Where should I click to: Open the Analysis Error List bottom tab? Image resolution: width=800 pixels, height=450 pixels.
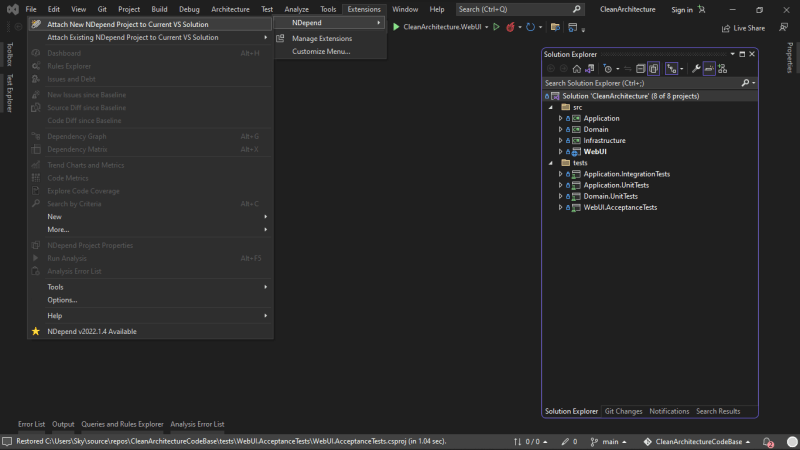(197, 424)
